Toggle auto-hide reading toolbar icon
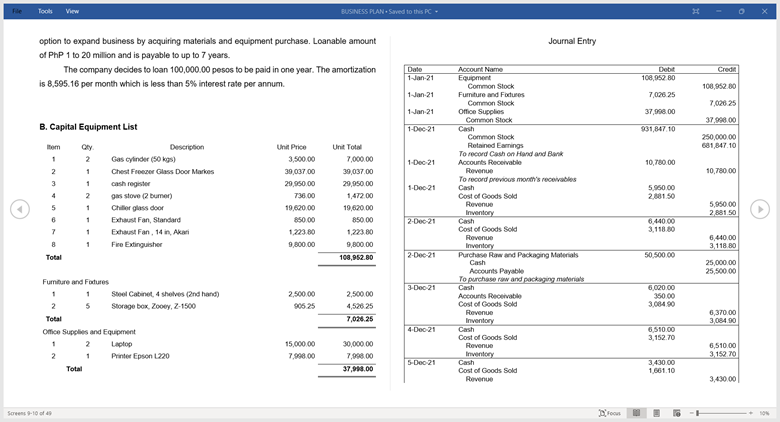The width and height of the screenshot is (780, 422). [x=695, y=11]
